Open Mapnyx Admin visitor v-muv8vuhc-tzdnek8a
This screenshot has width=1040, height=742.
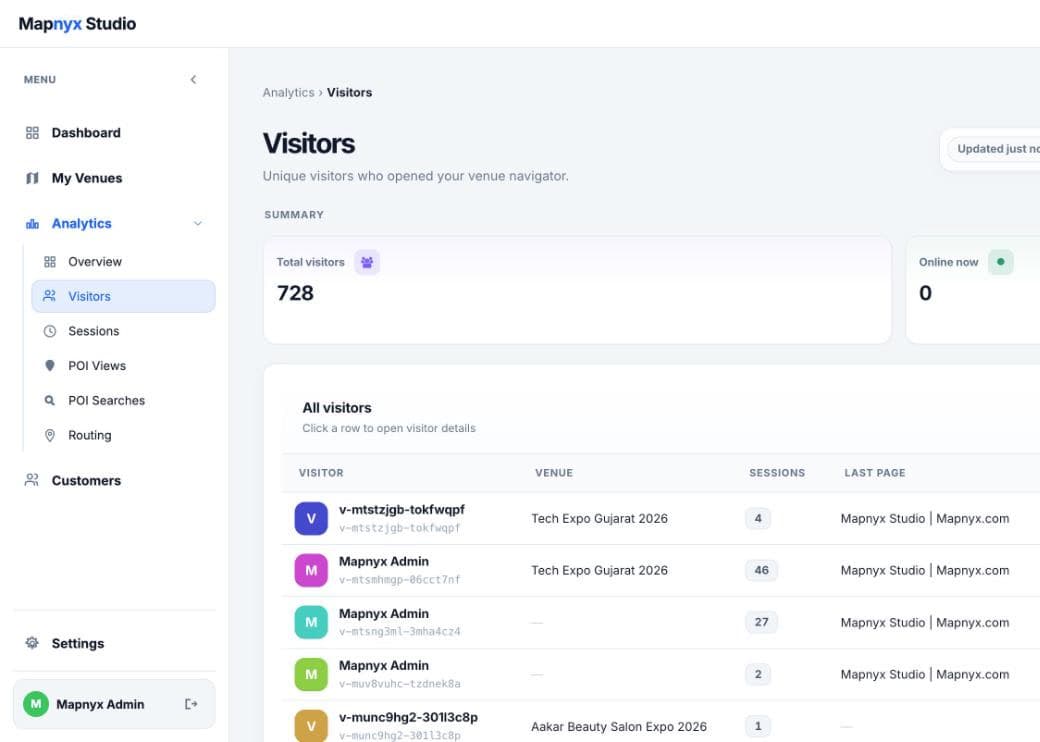click(661, 674)
